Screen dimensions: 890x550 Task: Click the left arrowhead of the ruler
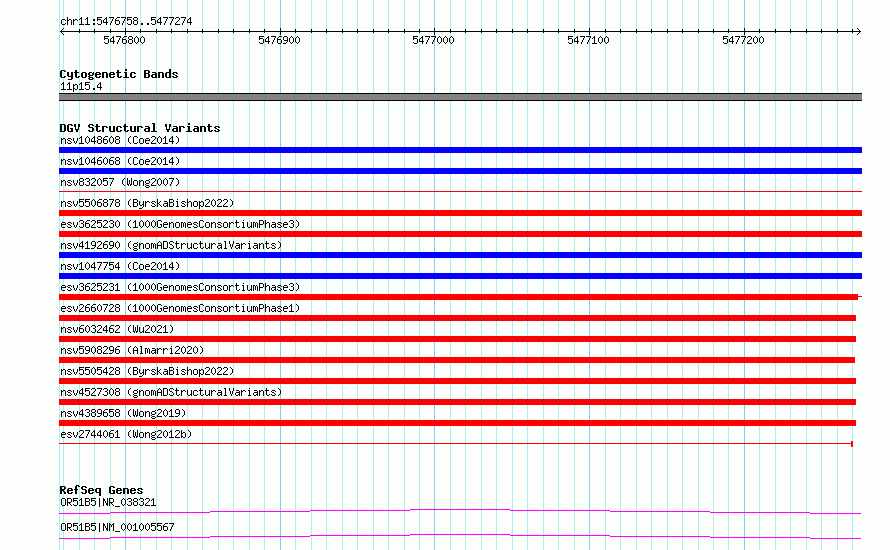62,32
